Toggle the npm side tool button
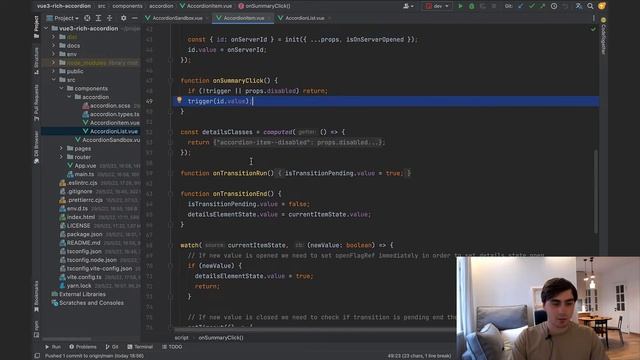This screenshot has width=640, height=360. tap(37, 329)
